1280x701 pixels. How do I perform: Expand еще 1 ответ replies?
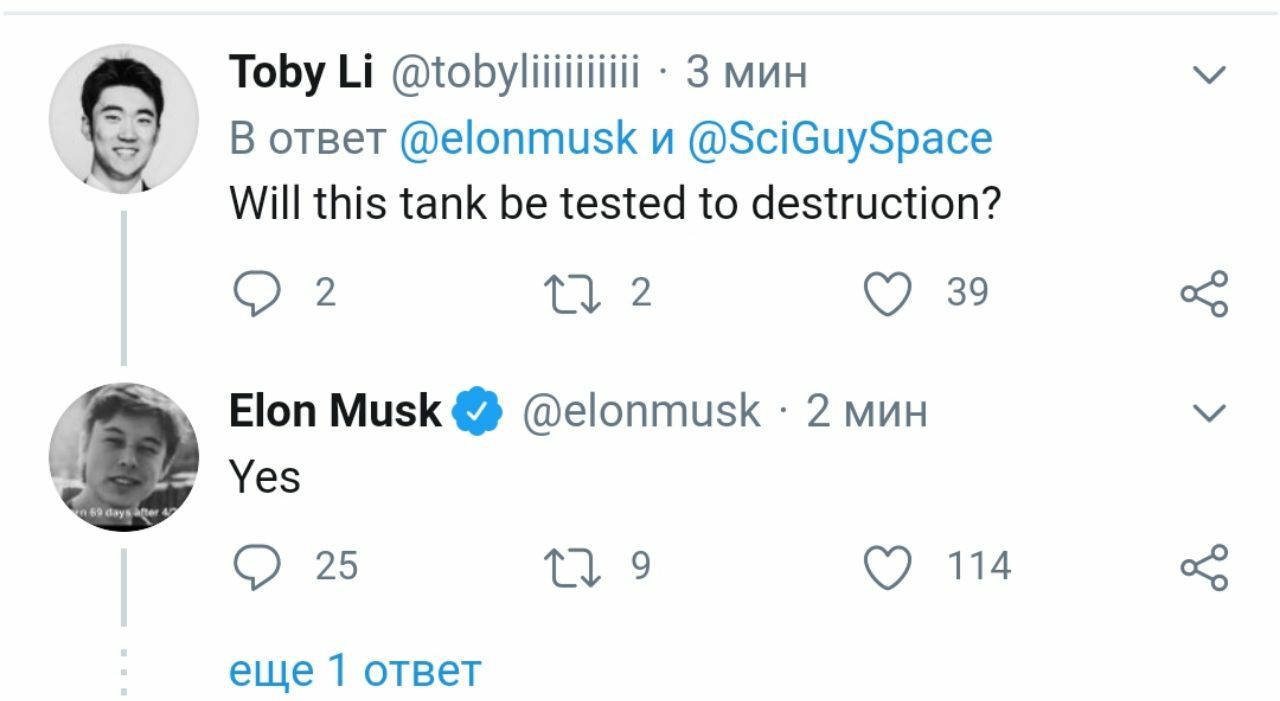[355, 670]
